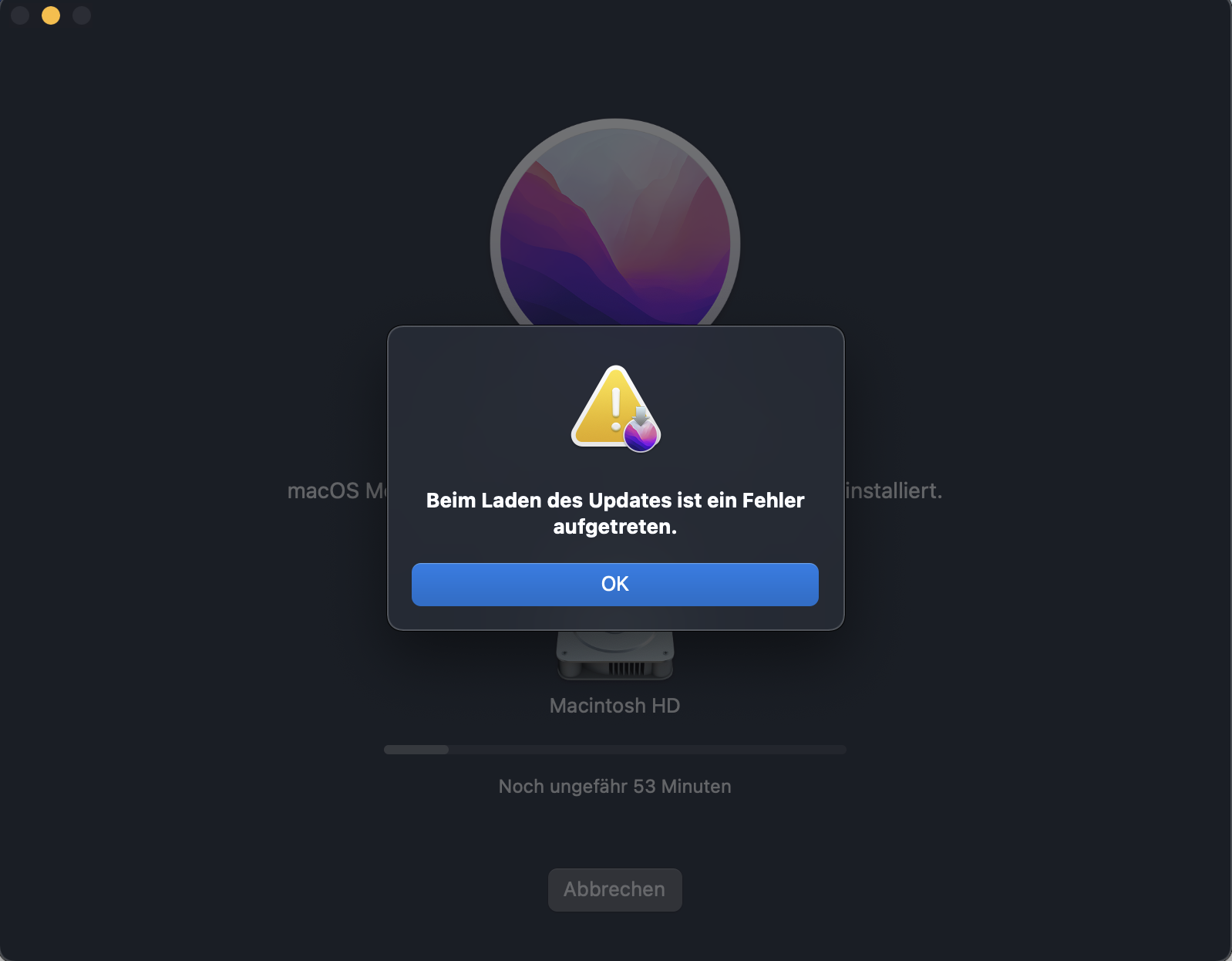Click the Macintosh HD volume label
This screenshot has width=1232, height=961.
point(614,706)
